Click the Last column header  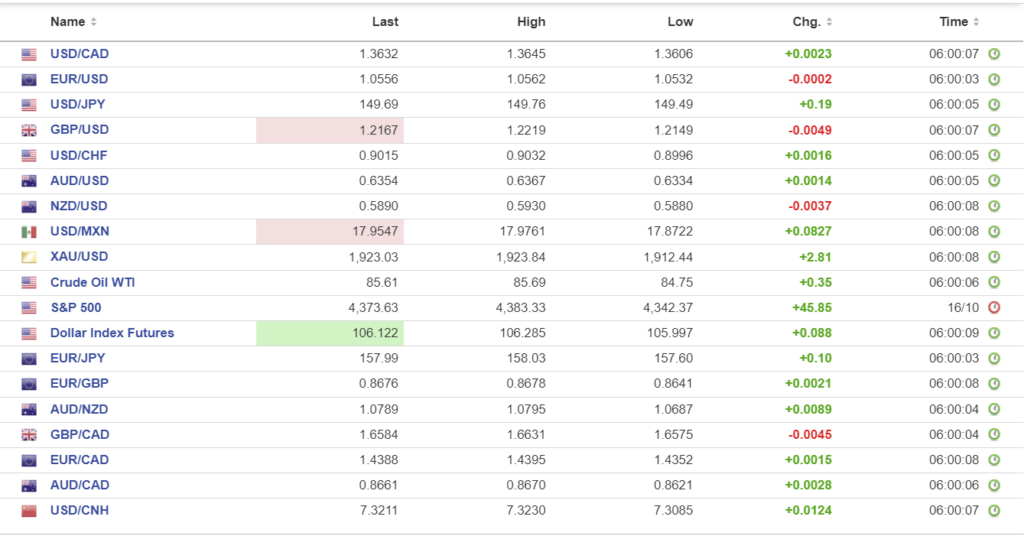coord(385,22)
